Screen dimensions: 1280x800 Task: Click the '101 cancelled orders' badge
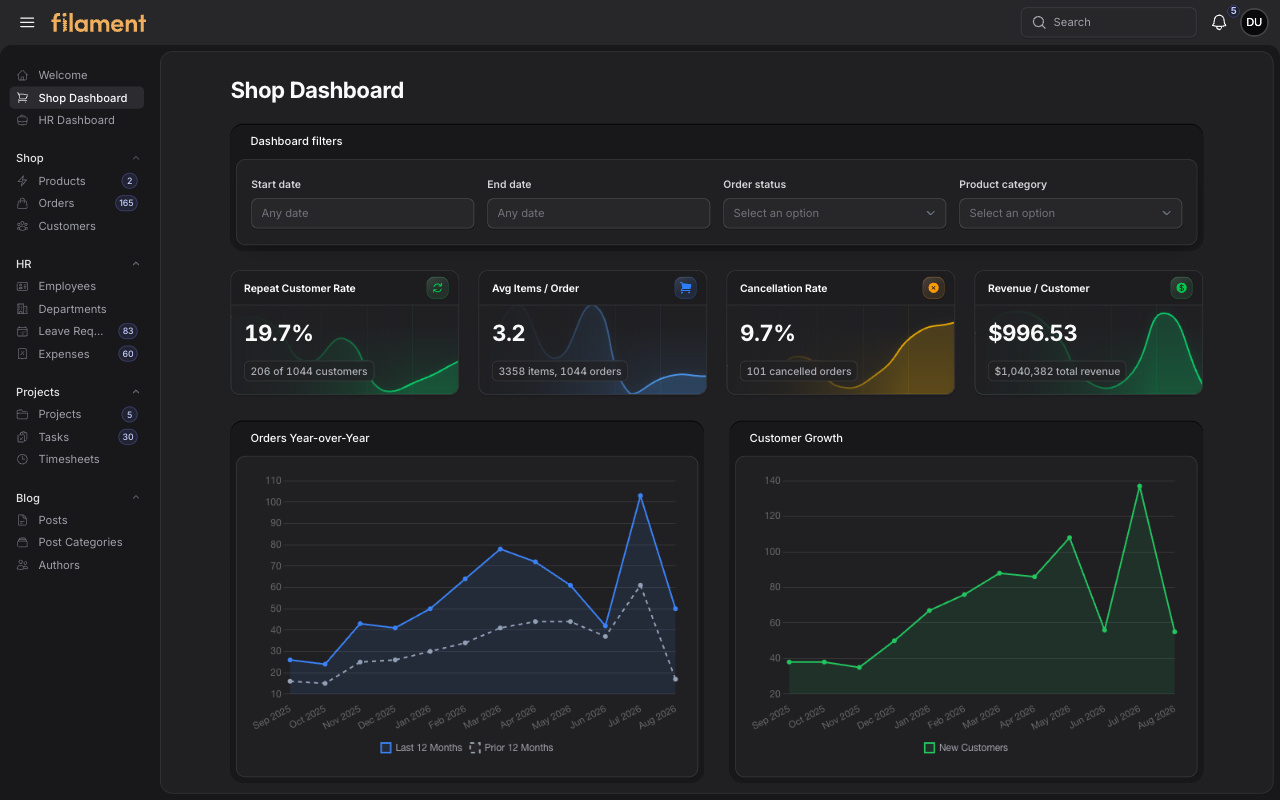(799, 371)
